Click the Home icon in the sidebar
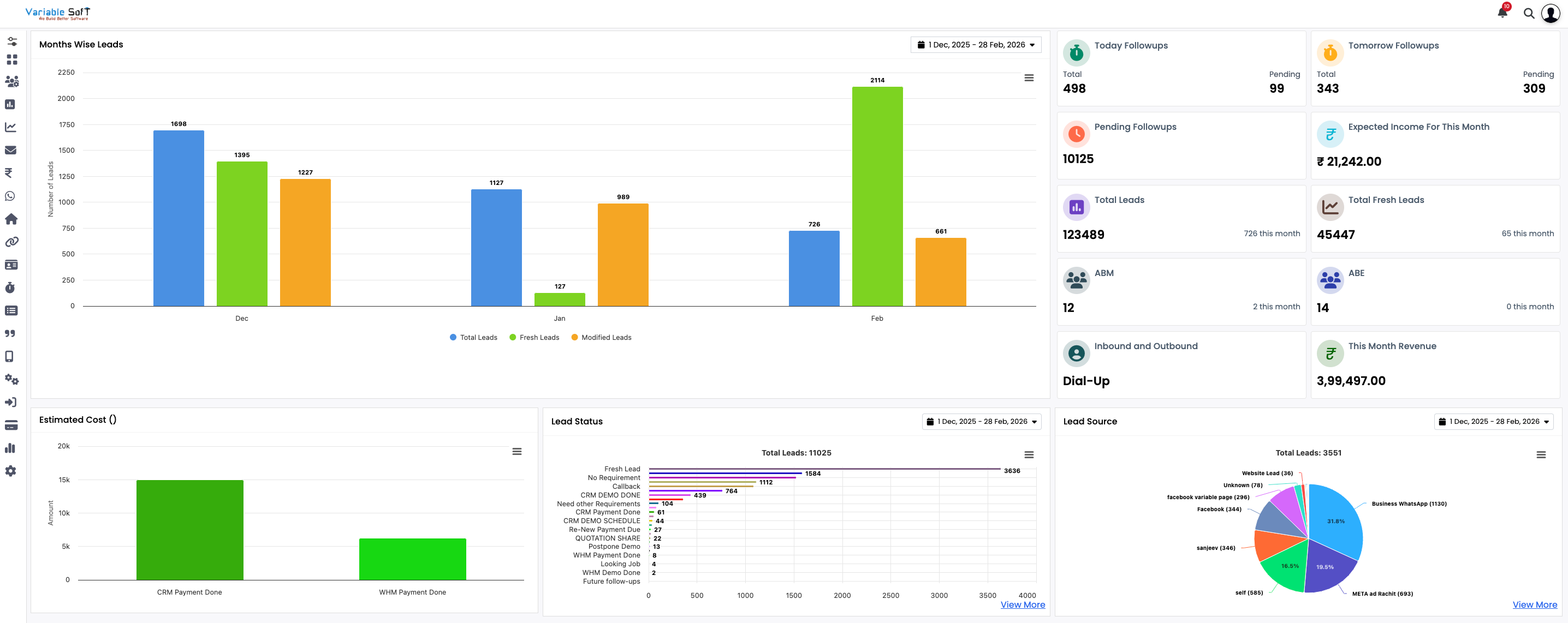Image resolution: width=1568 pixels, height=623 pixels. [x=11, y=219]
